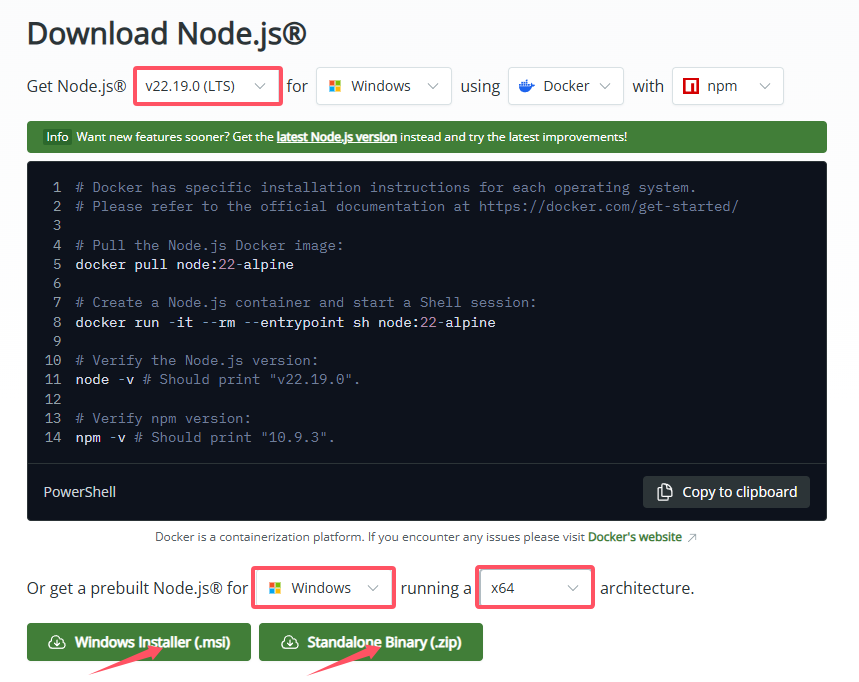Click code line 'npm -v # Should print'
The height and width of the screenshot is (682, 859).
coord(205,437)
